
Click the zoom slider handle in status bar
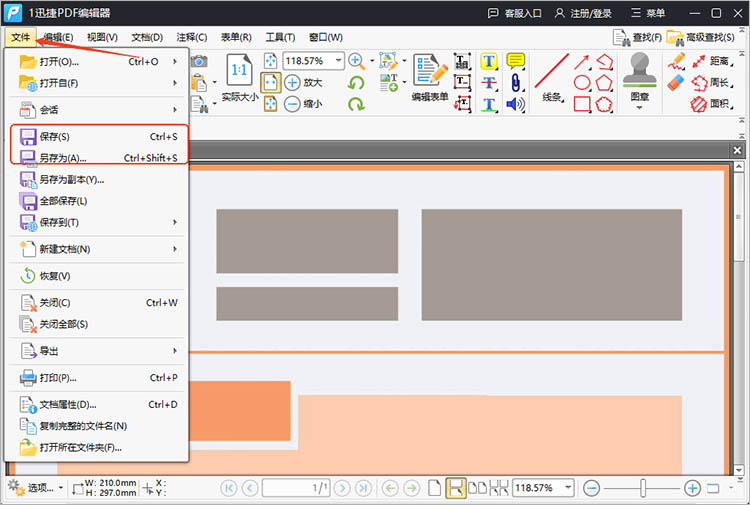point(643,488)
